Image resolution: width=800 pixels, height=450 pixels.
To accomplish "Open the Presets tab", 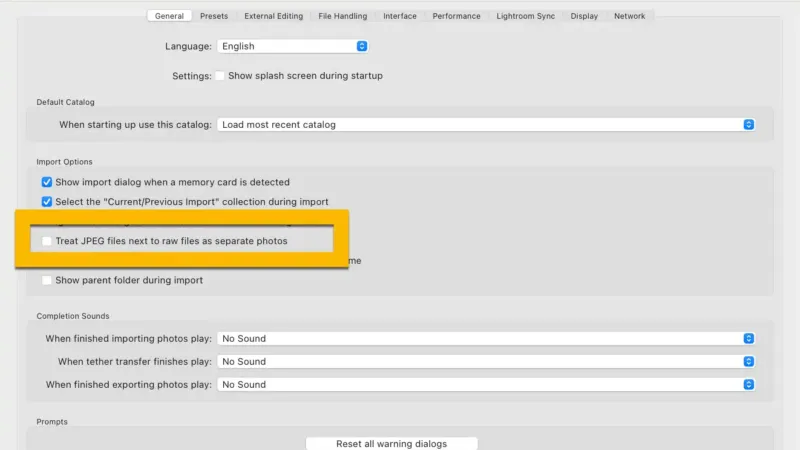I will point(214,16).
